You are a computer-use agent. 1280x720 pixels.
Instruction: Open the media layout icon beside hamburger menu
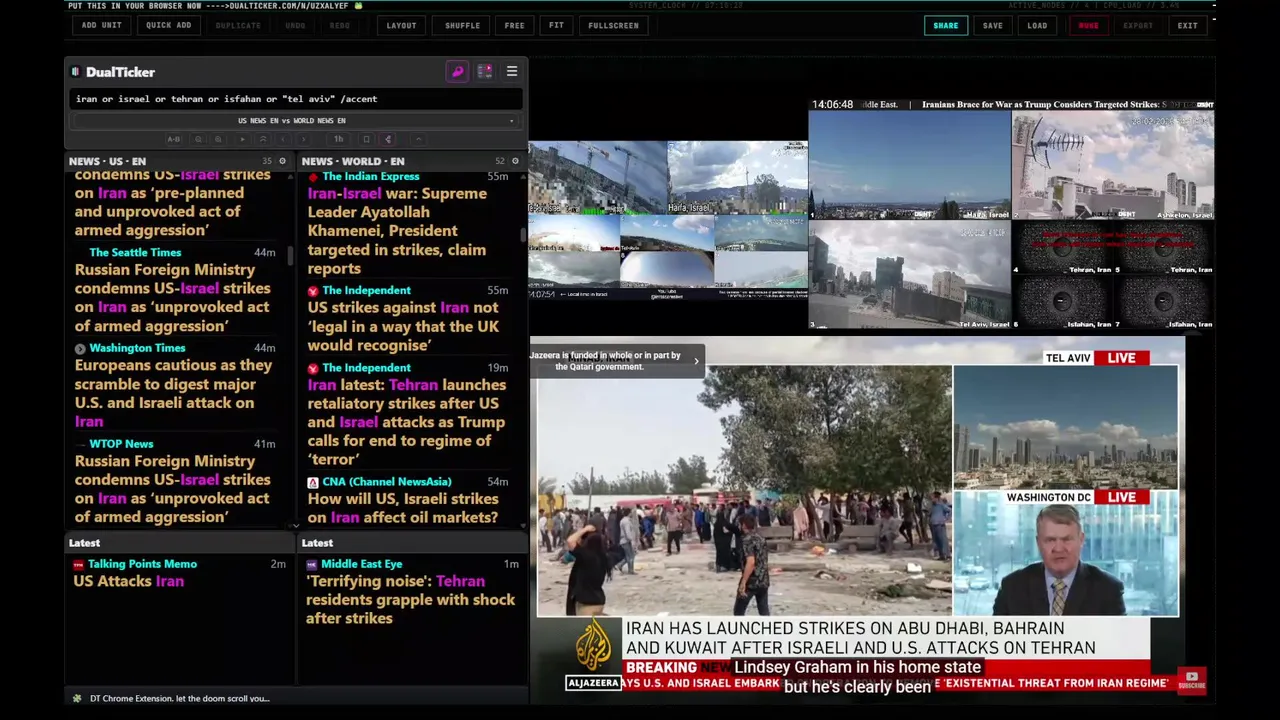pyautogui.click(x=484, y=72)
